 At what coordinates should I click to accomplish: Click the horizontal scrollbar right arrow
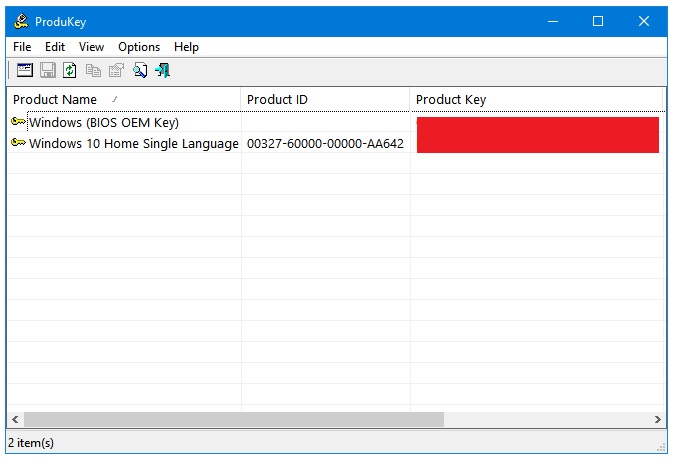pos(657,419)
